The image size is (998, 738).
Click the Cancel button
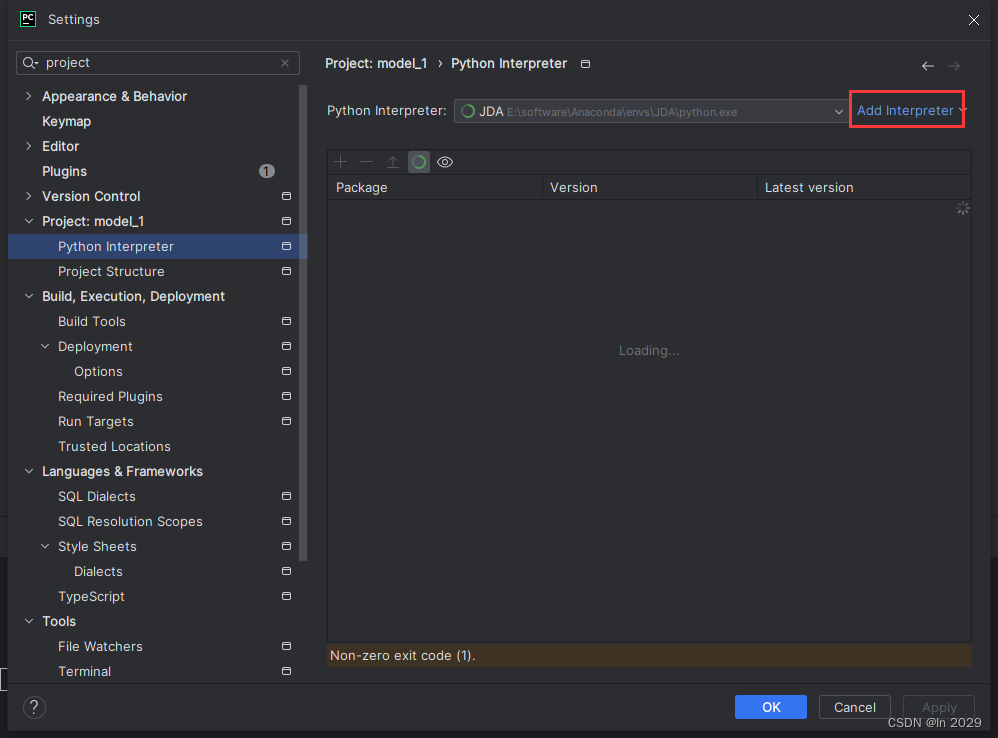coord(854,707)
